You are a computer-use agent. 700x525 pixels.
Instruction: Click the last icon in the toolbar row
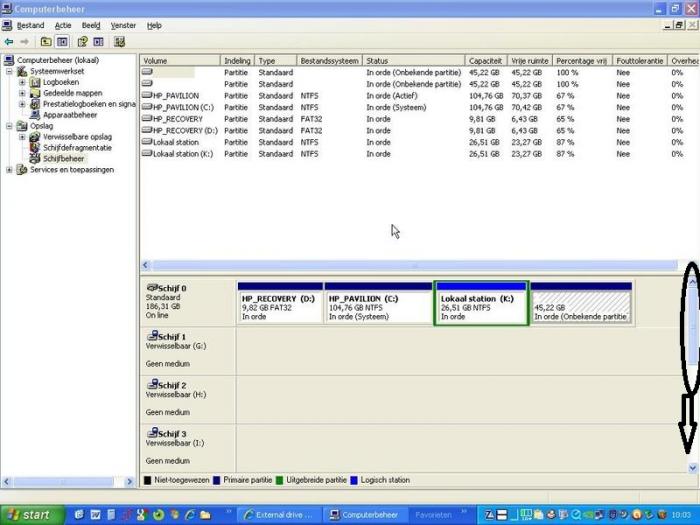pos(119,42)
